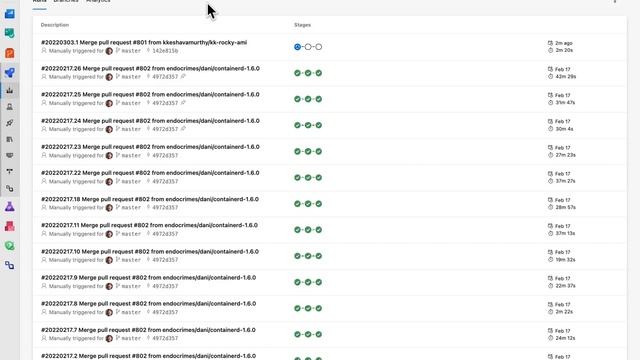Click the first green stage of run #20220217.11
Screen dimensions: 640x360
click(x=297, y=230)
